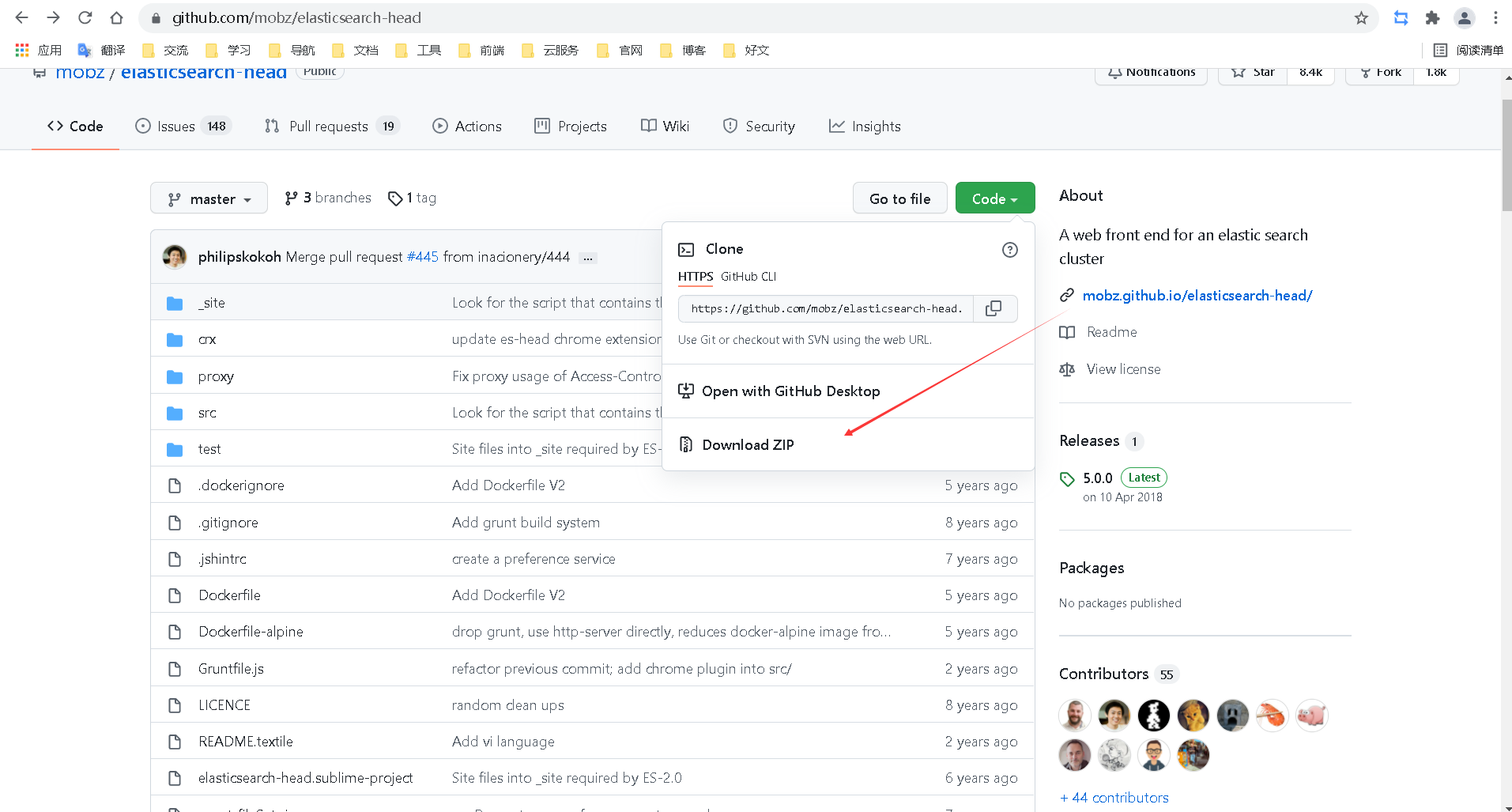Viewport: 1512px width, 812px height.
Task: Click the Fork button
Action: pos(1380,73)
